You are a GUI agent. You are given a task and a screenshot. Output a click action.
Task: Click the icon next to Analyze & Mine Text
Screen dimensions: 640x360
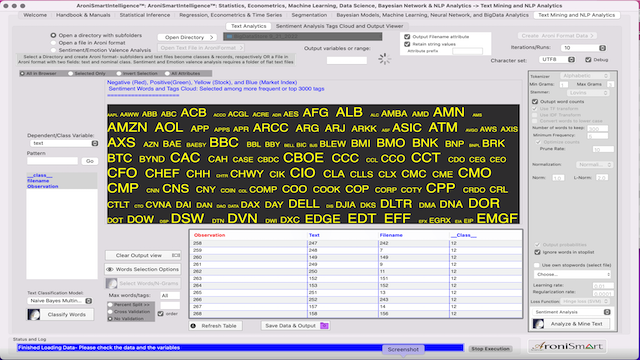(x=538, y=324)
